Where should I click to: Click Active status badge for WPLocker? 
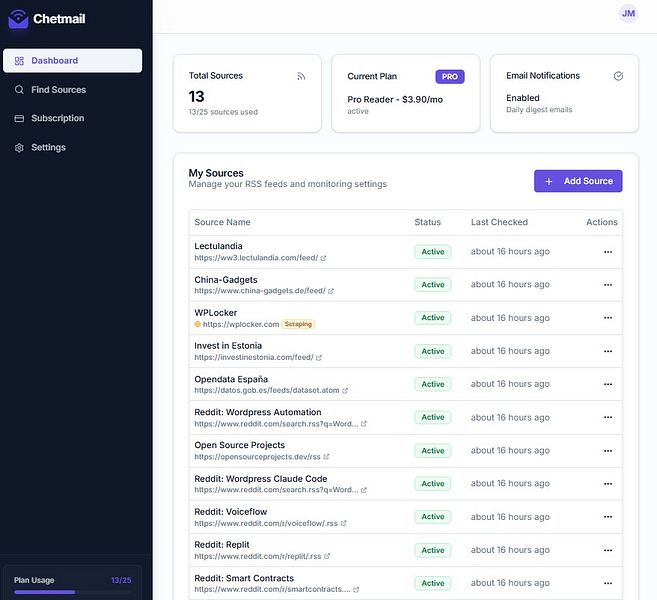point(433,318)
